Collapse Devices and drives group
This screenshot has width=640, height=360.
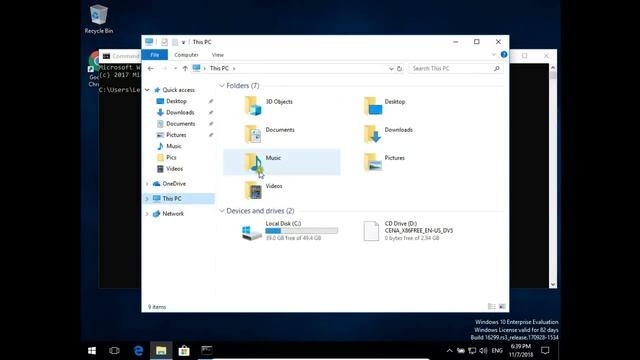(222, 211)
